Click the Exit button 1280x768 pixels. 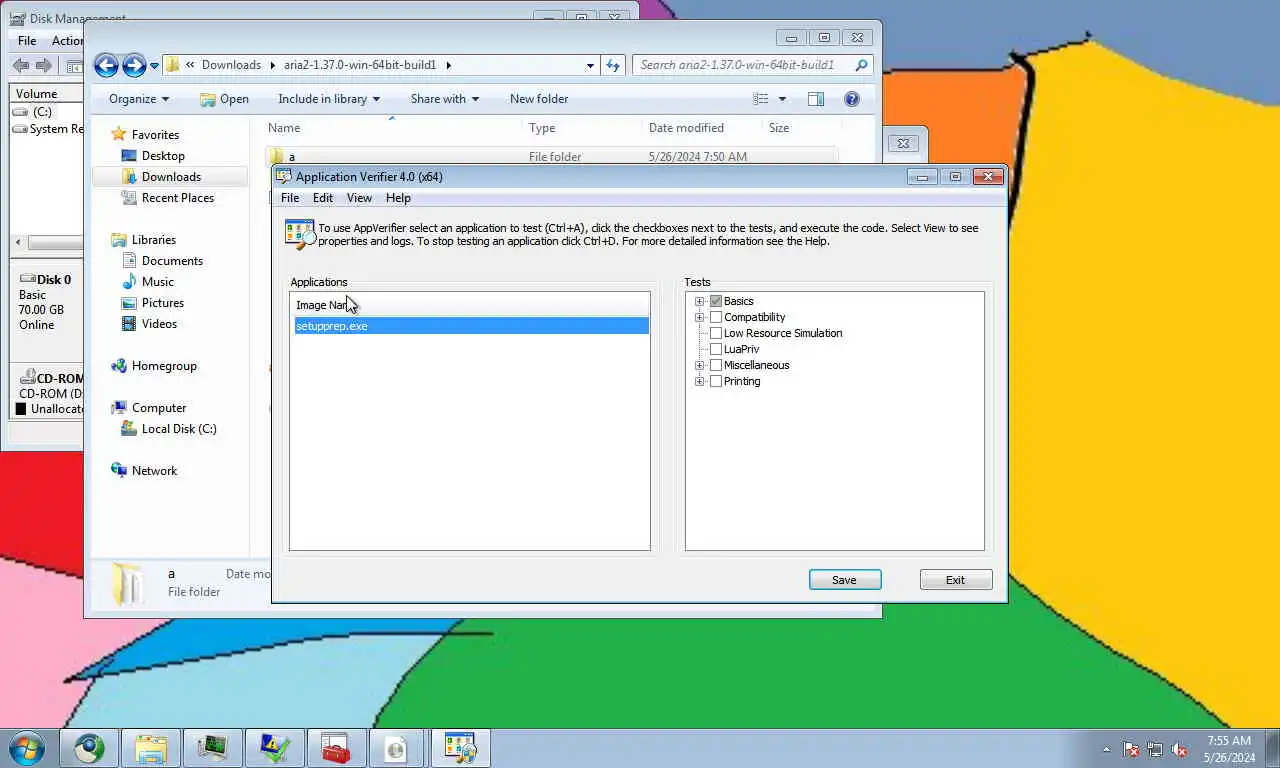tap(956, 580)
